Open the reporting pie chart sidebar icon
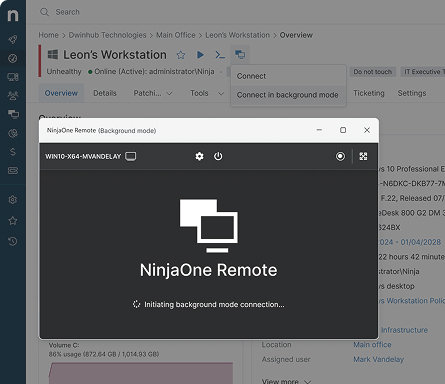This screenshot has height=384, width=445. point(13,133)
